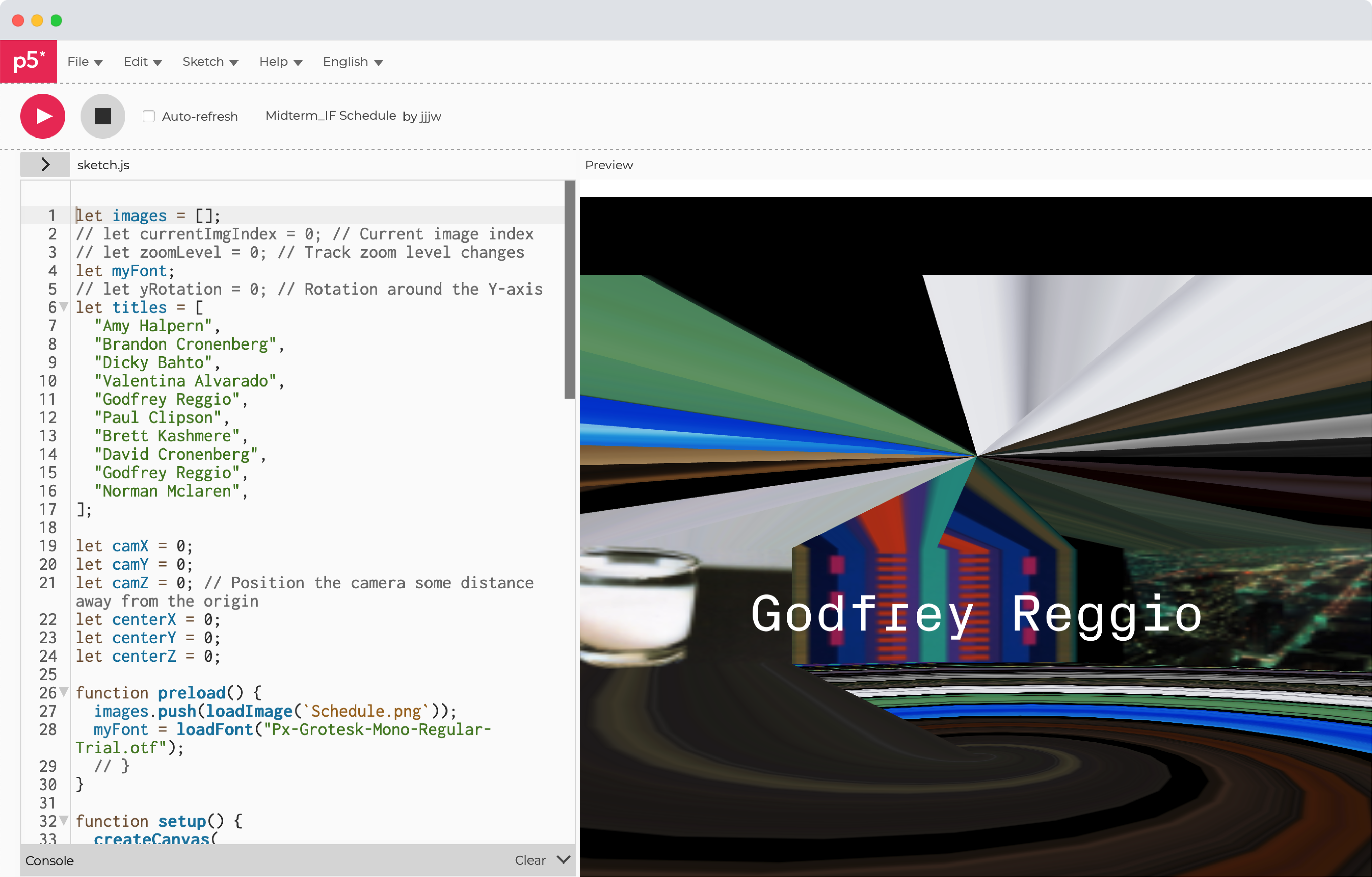Click the Stop sketch button
This screenshot has height=877, width=1372.
(102, 116)
